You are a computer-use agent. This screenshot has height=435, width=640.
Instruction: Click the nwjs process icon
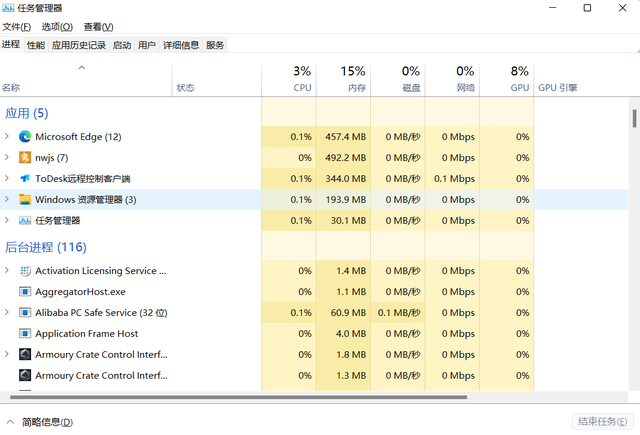click(25, 158)
